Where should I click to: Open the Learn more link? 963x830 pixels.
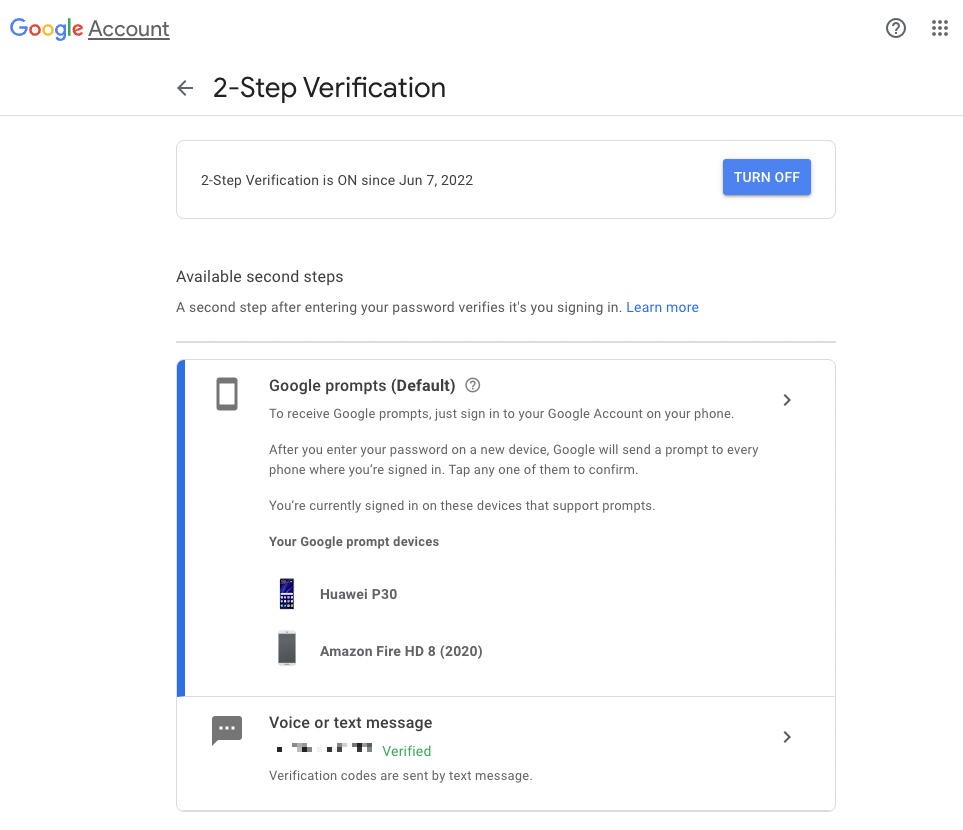pyautogui.click(x=662, y=307)
